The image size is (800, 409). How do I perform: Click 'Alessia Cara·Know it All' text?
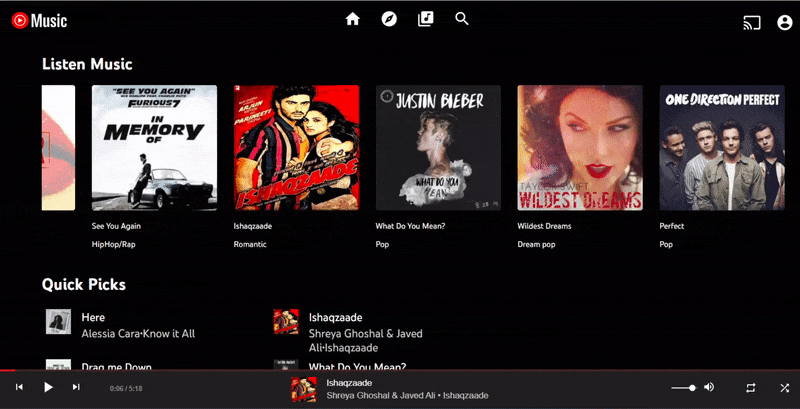point(138,334)
